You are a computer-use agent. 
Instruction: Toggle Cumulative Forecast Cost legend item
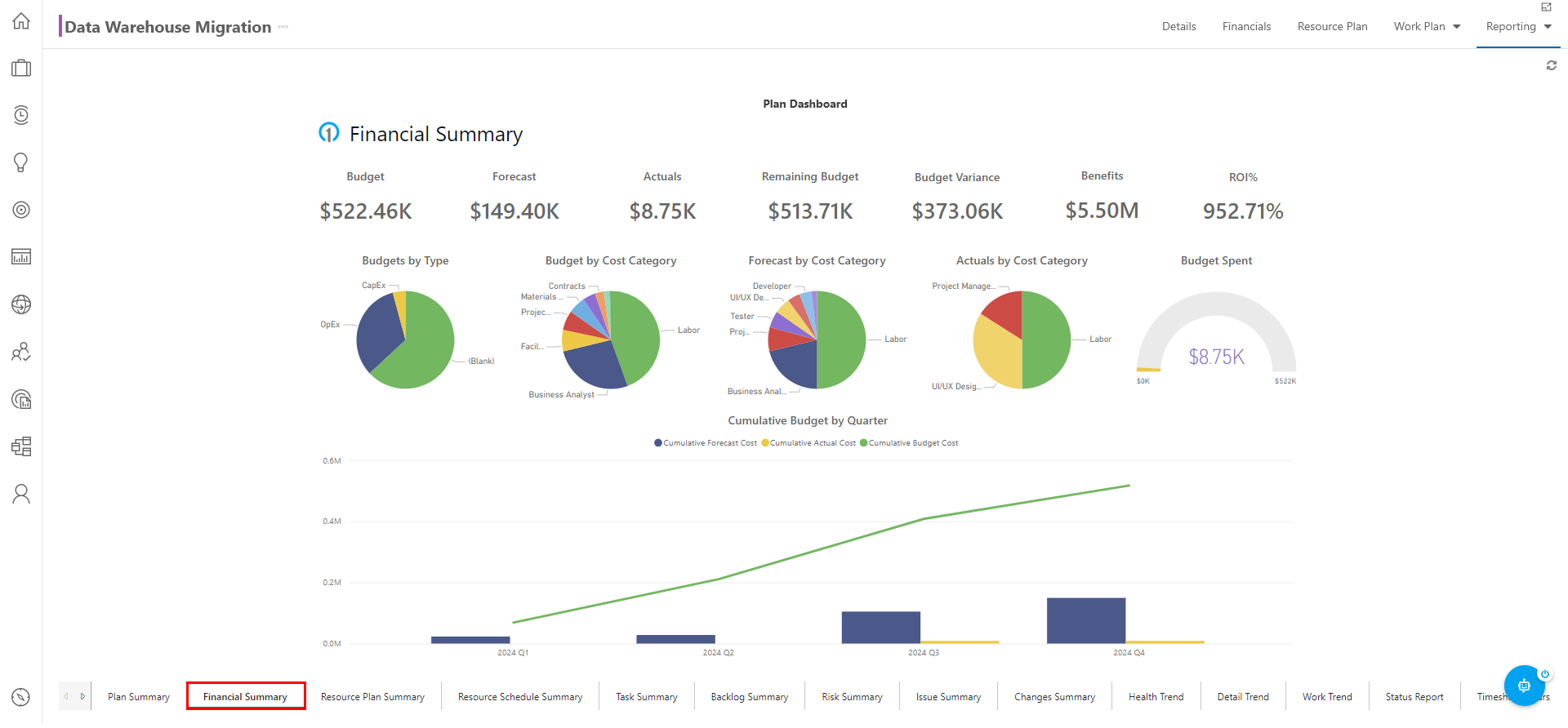click(x=706, y=442)
